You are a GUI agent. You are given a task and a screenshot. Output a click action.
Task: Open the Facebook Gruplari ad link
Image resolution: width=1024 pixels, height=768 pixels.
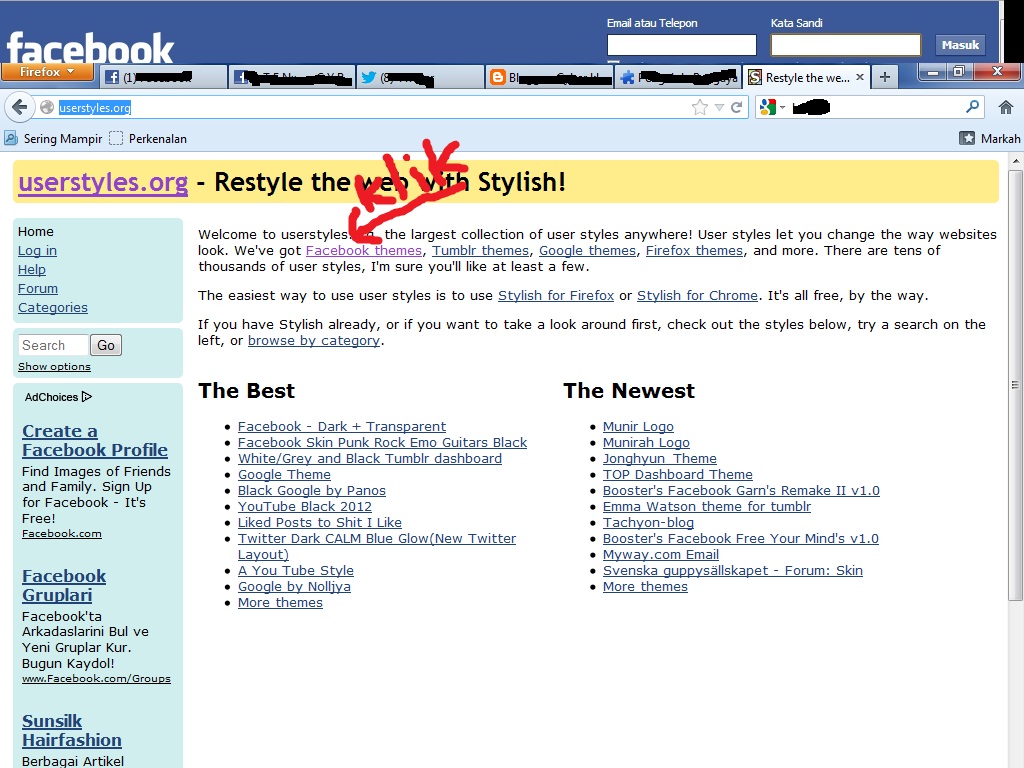[64, 585]
